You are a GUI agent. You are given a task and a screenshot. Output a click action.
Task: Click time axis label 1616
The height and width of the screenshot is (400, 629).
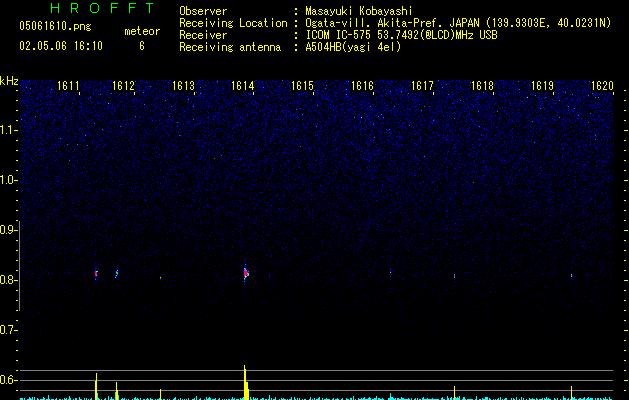pyautogui.click(x=362, y=86)
